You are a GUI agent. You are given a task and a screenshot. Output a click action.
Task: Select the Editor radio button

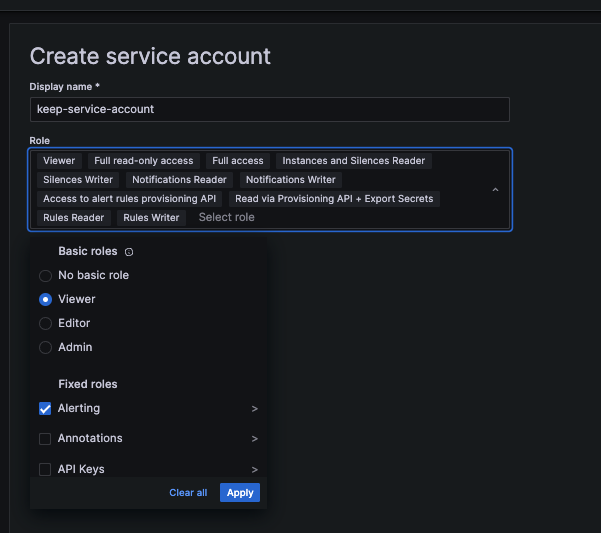(45, 323)
